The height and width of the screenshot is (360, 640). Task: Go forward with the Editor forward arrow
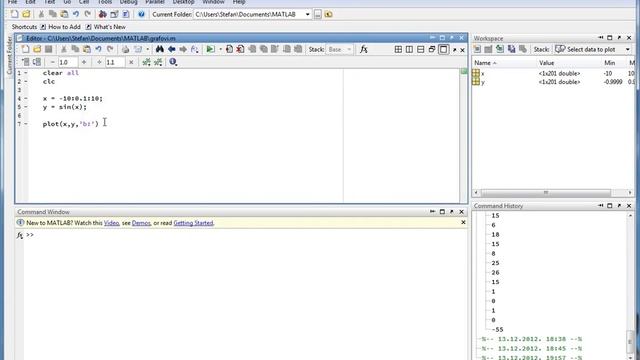183,49
